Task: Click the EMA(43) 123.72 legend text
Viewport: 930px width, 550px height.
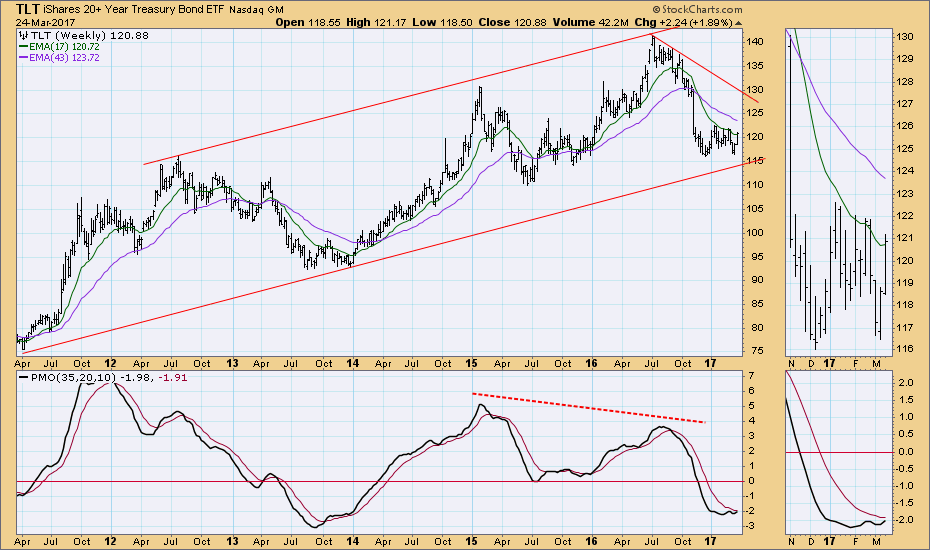Action: [64, 58]
